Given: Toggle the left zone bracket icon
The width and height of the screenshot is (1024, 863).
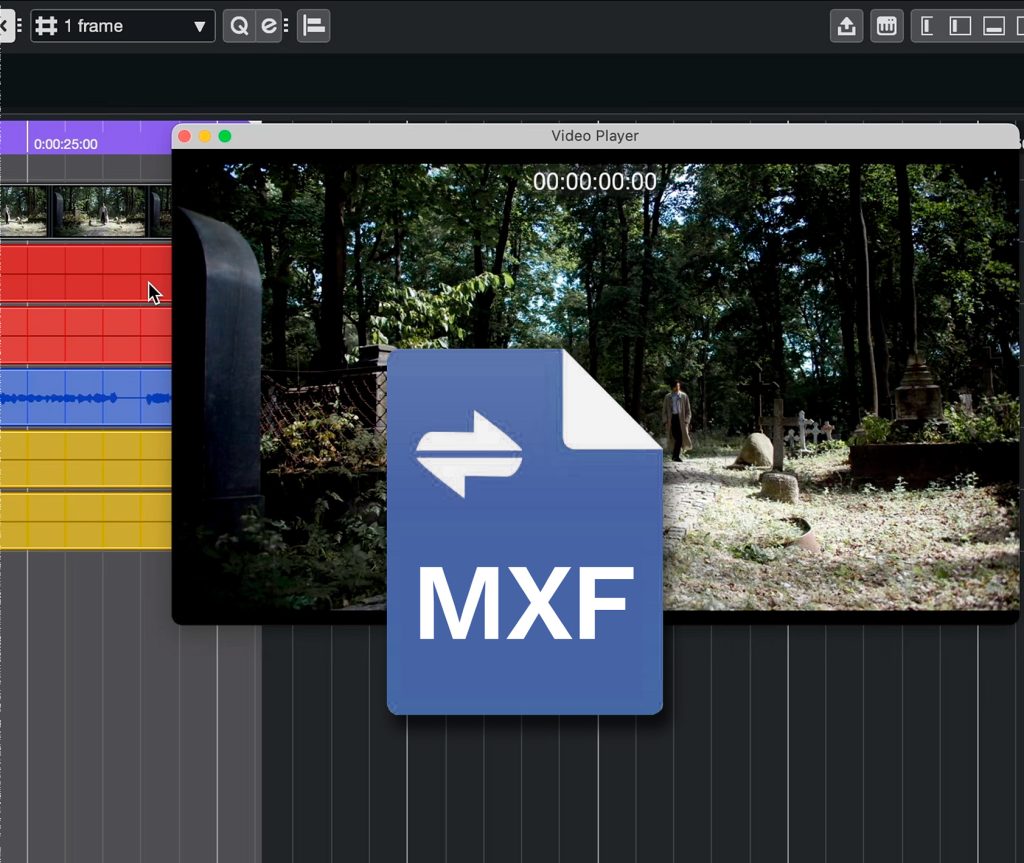Looking at the screenshot, I should click(x=927, y=27).
